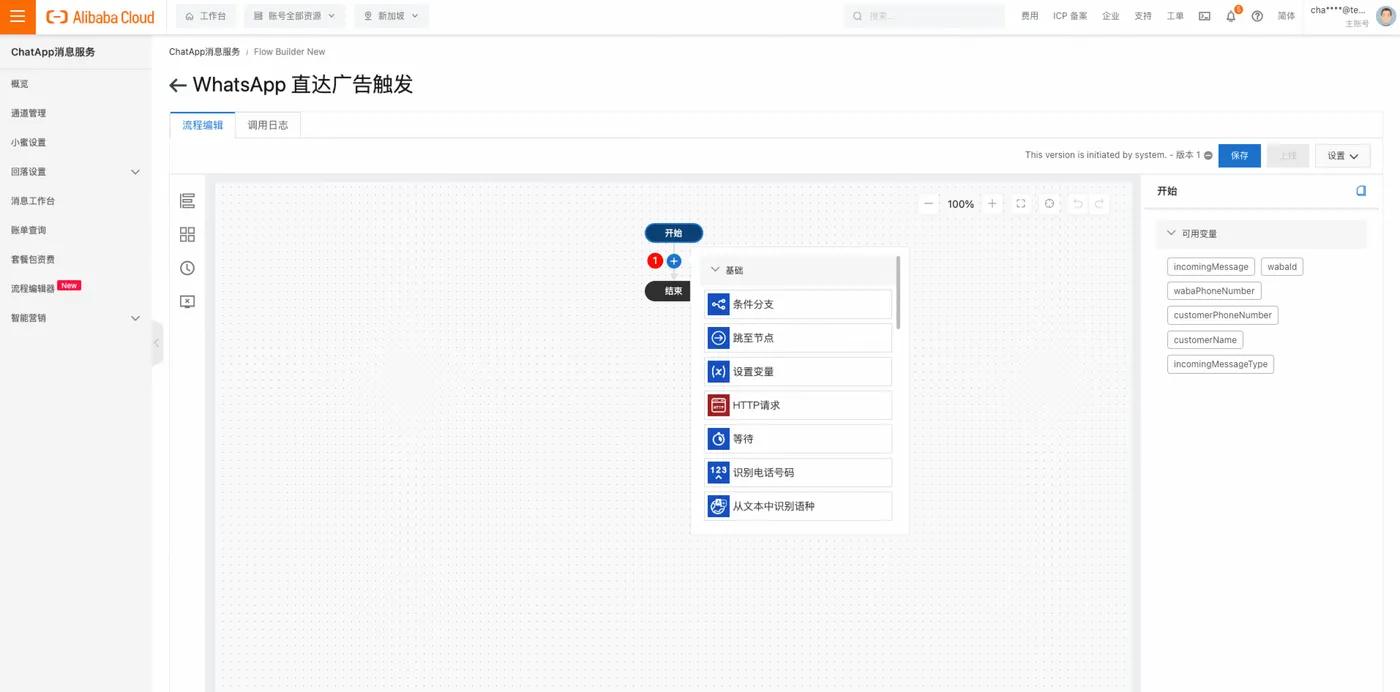Open 消息工作台 in the sidebar
This screenshot has width=1400, height=692.
coord(33,201)
